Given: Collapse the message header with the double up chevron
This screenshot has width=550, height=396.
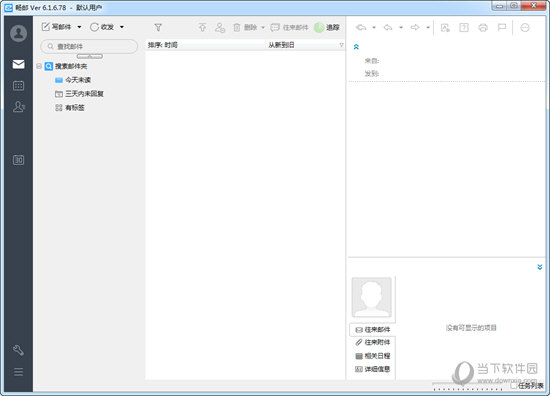Looking at the screenshot, I should coord(356,47).
